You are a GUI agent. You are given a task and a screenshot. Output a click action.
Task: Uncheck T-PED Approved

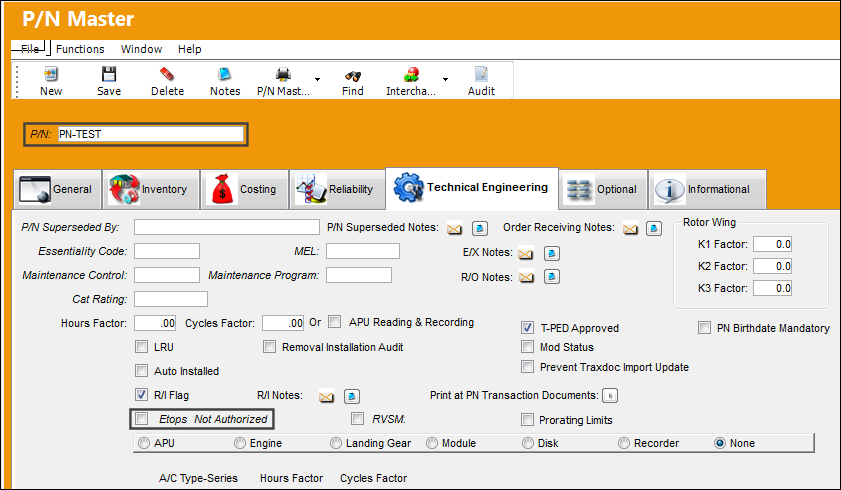(x=528, y=328)
